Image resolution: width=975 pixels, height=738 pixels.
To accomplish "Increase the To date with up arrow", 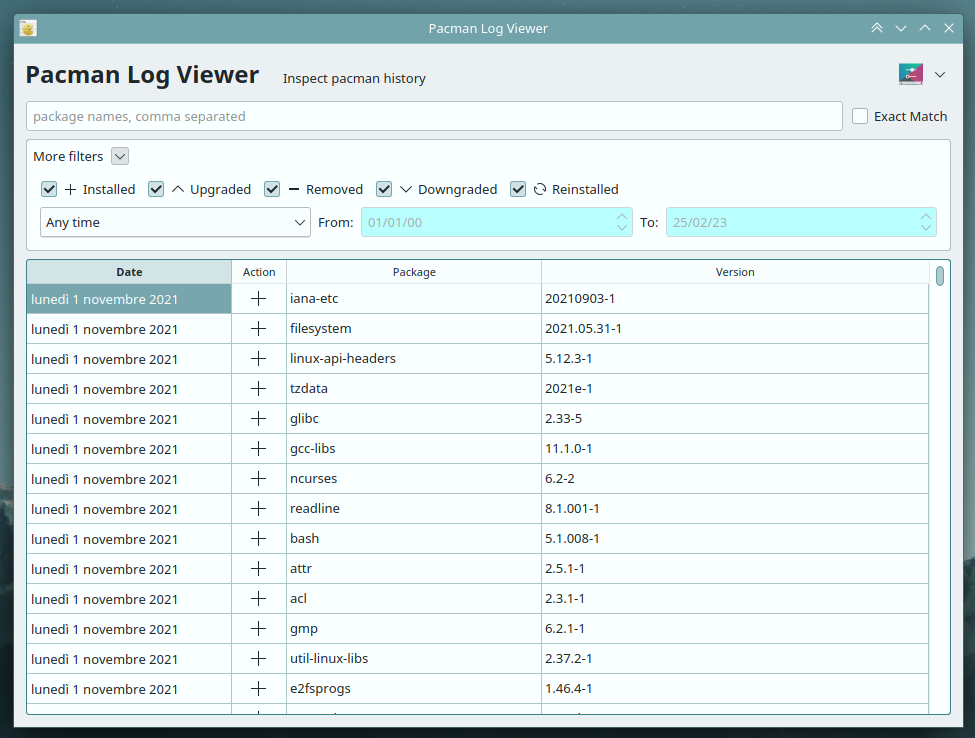I will (x=926, y=216).
